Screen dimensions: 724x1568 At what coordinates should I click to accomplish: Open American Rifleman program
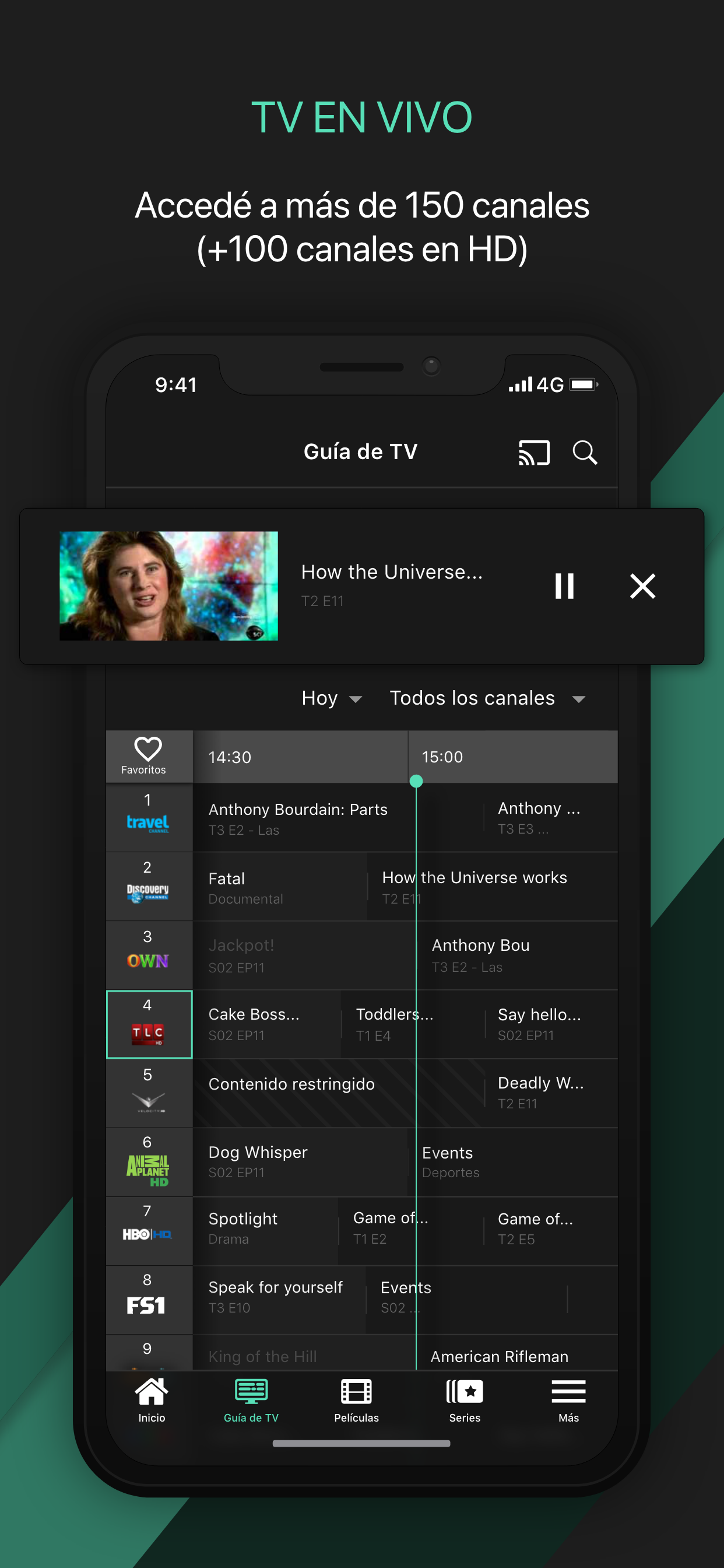pos(517,1353)
